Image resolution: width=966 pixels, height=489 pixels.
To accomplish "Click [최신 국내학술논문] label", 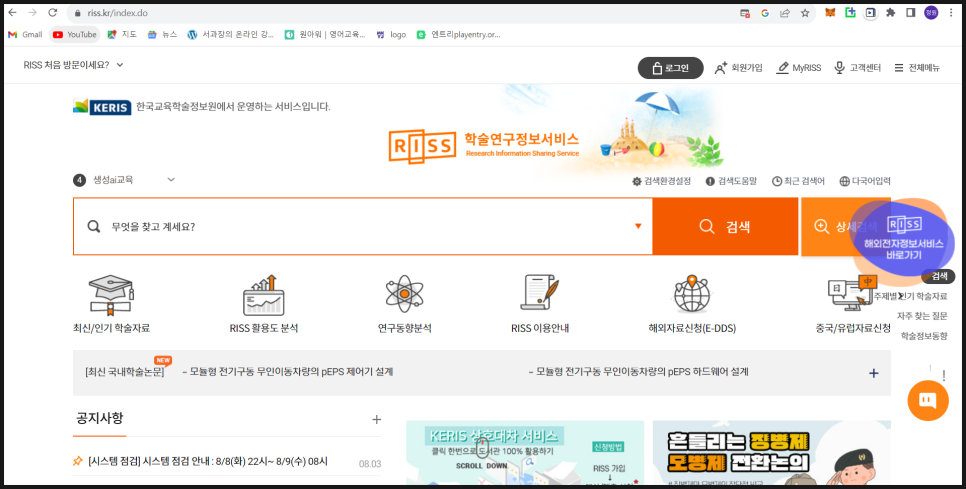I will pyautogui.click(x=124, y=372).
